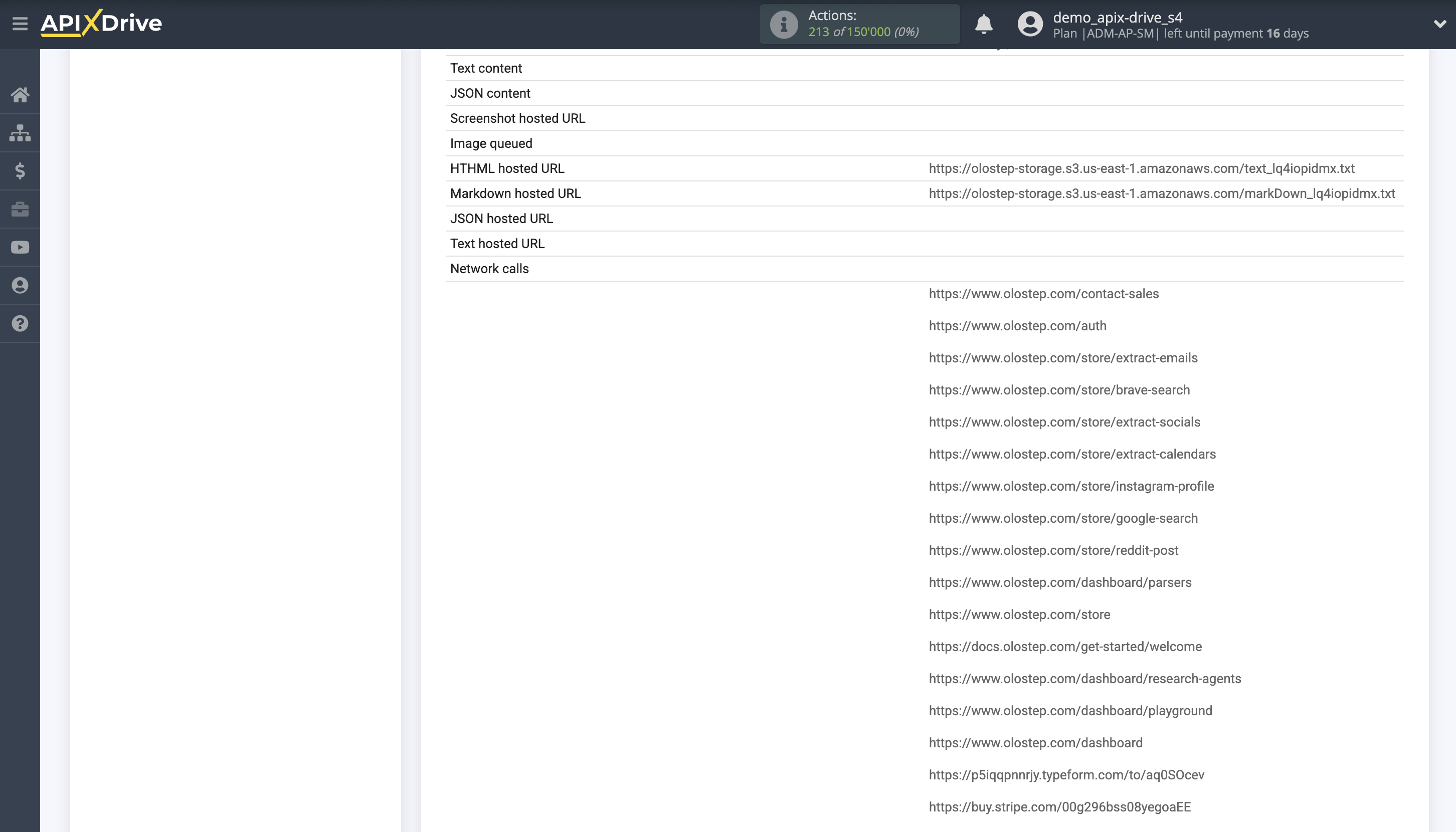Open the Connections scheme icon in the sidebar
1456x832 pixels.
pyautogui.click(x=20, y=133)
